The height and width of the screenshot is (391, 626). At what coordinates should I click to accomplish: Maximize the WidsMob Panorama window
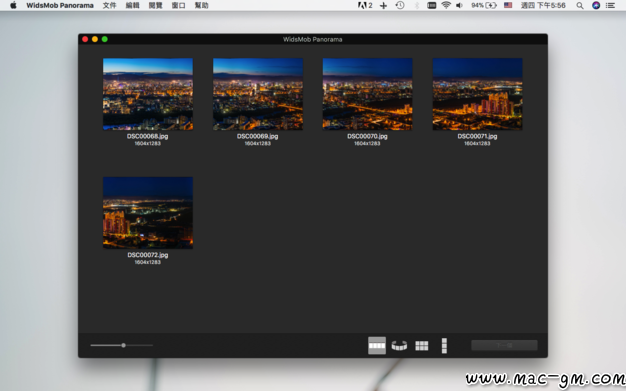click(105, 39)
